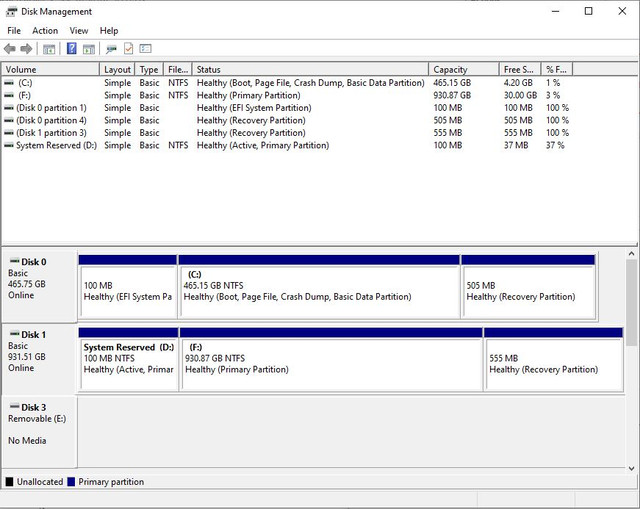
Task: Select the (Disk 1 partition 3) volume row
Action: [x=286, y=133]
